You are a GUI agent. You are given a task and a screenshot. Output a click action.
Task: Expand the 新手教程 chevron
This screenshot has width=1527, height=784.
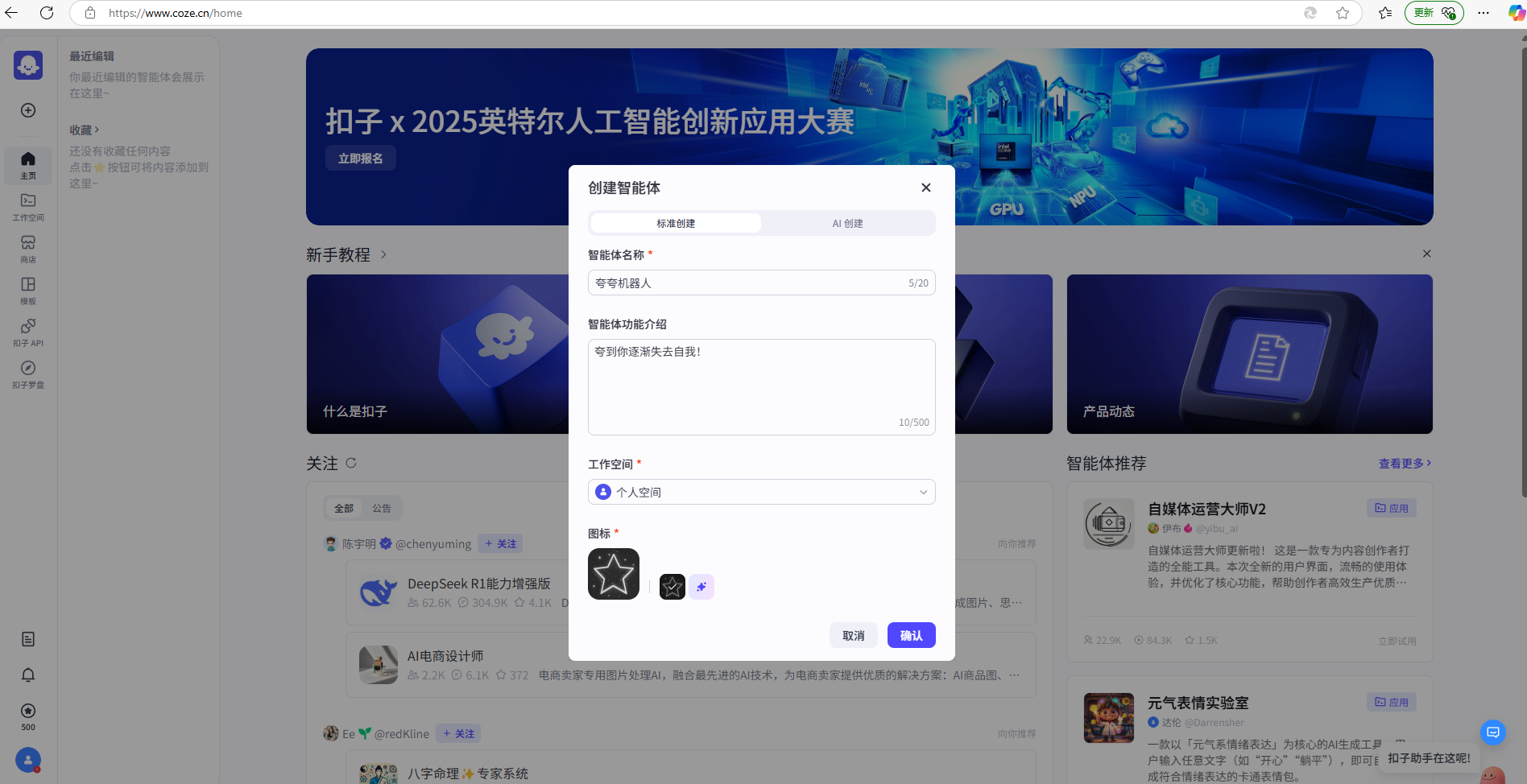point(383,254)
